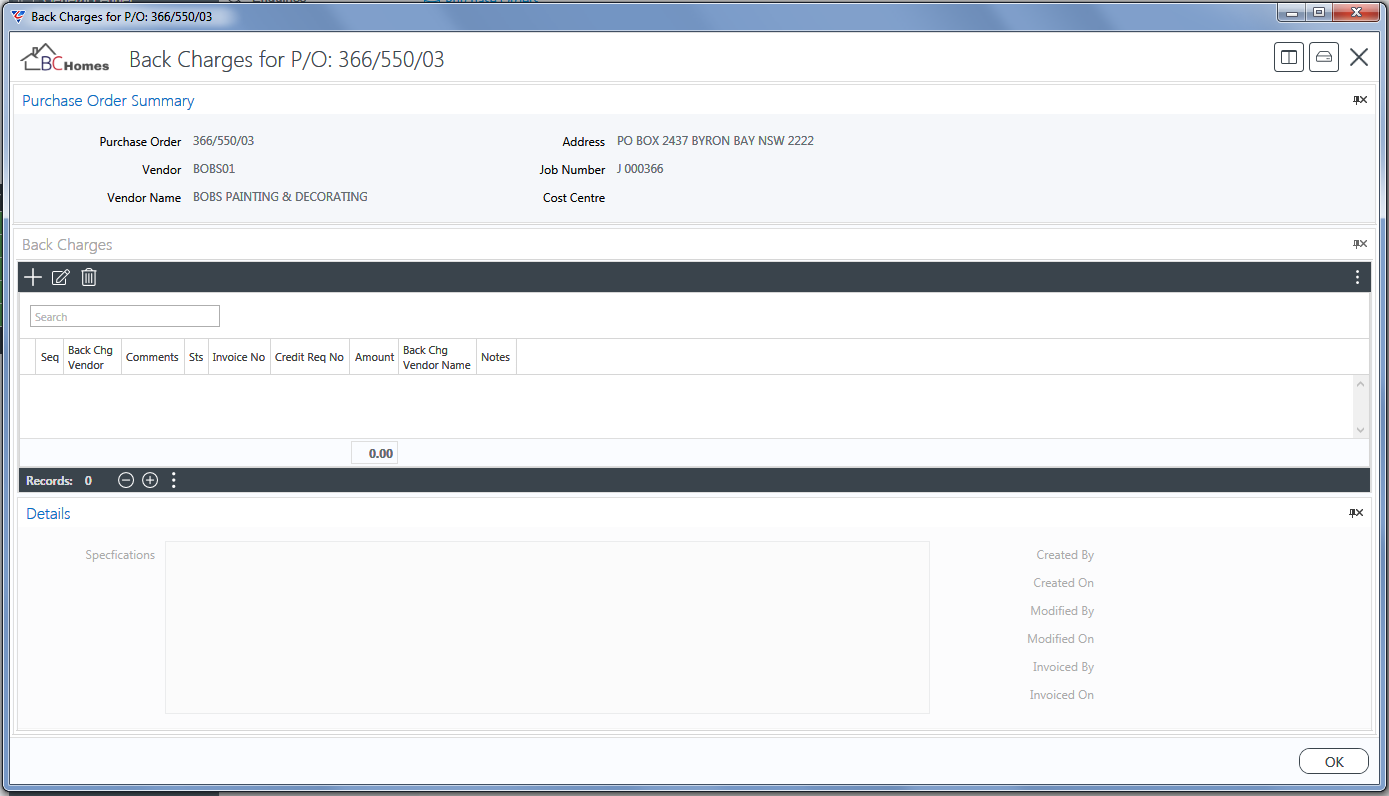The image size is (1389, 796).
Task: Expand rows with the plus circle icon
Action: 150,480
